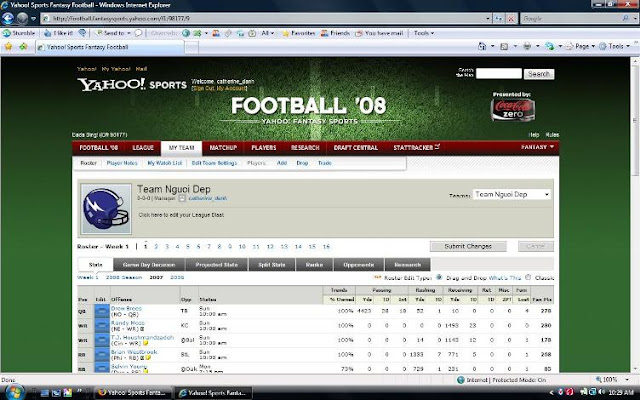Go to roster week 16
The height and width of the screenshot is (400, 640).
coord(326,247)
